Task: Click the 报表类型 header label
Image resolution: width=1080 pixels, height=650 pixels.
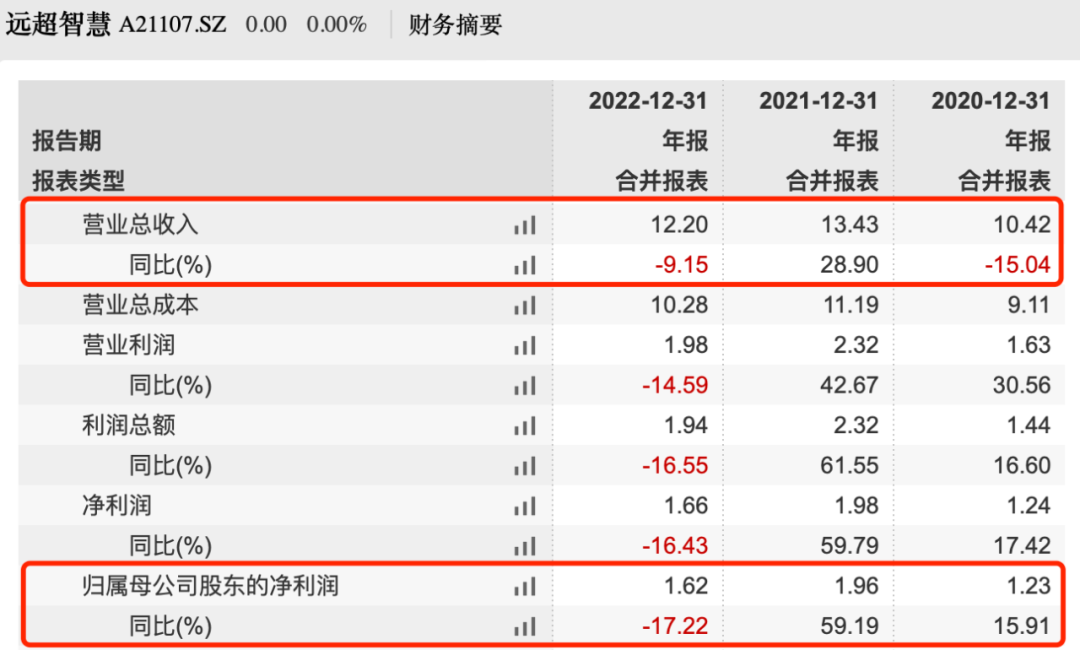Action: pos(78,181)
